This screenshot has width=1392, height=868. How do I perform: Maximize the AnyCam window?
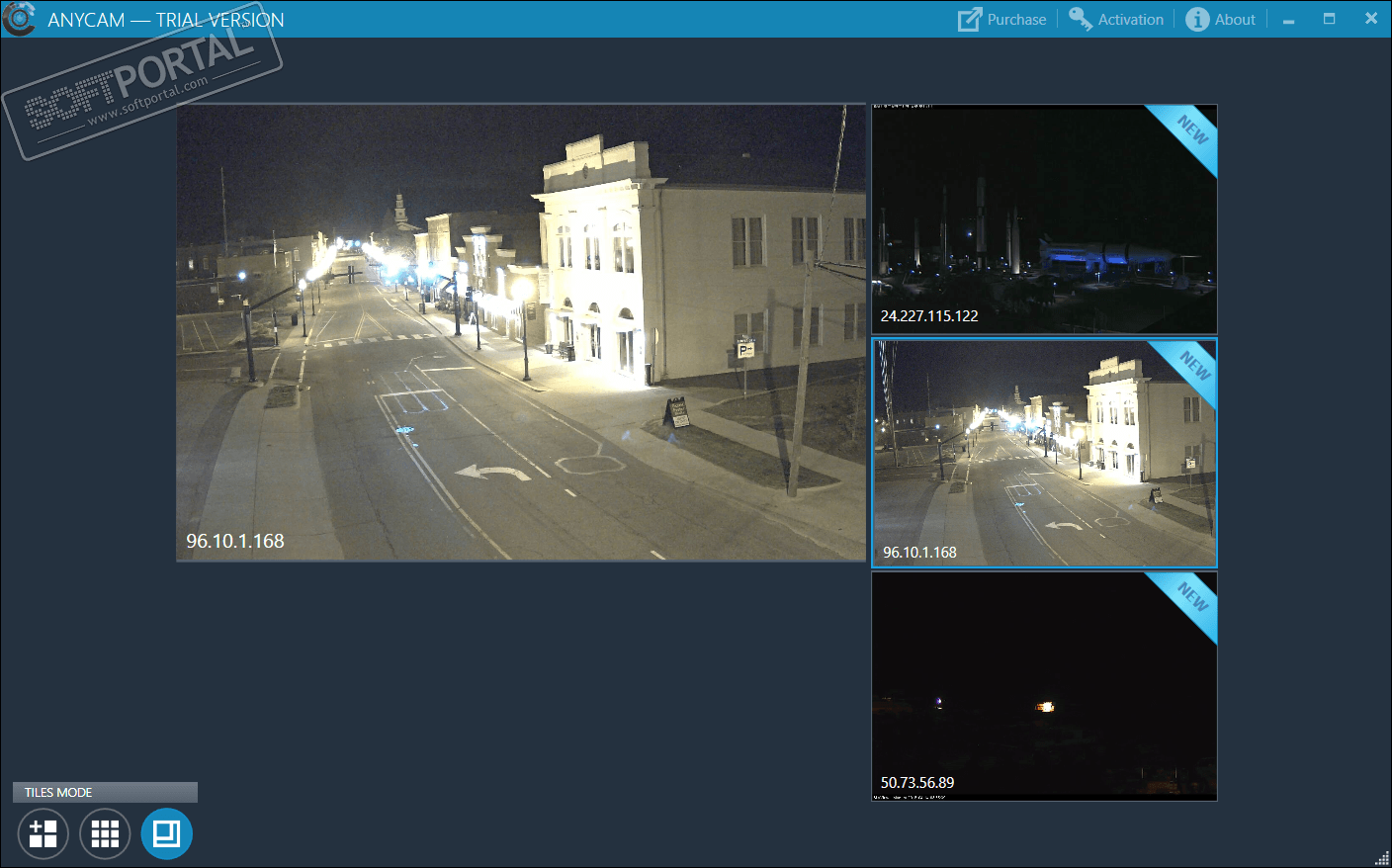click(1330, 19)
